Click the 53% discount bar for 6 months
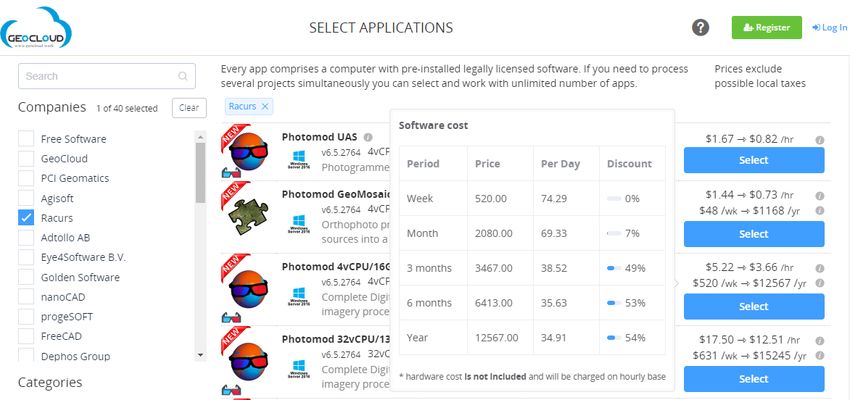 pos(614,303)
